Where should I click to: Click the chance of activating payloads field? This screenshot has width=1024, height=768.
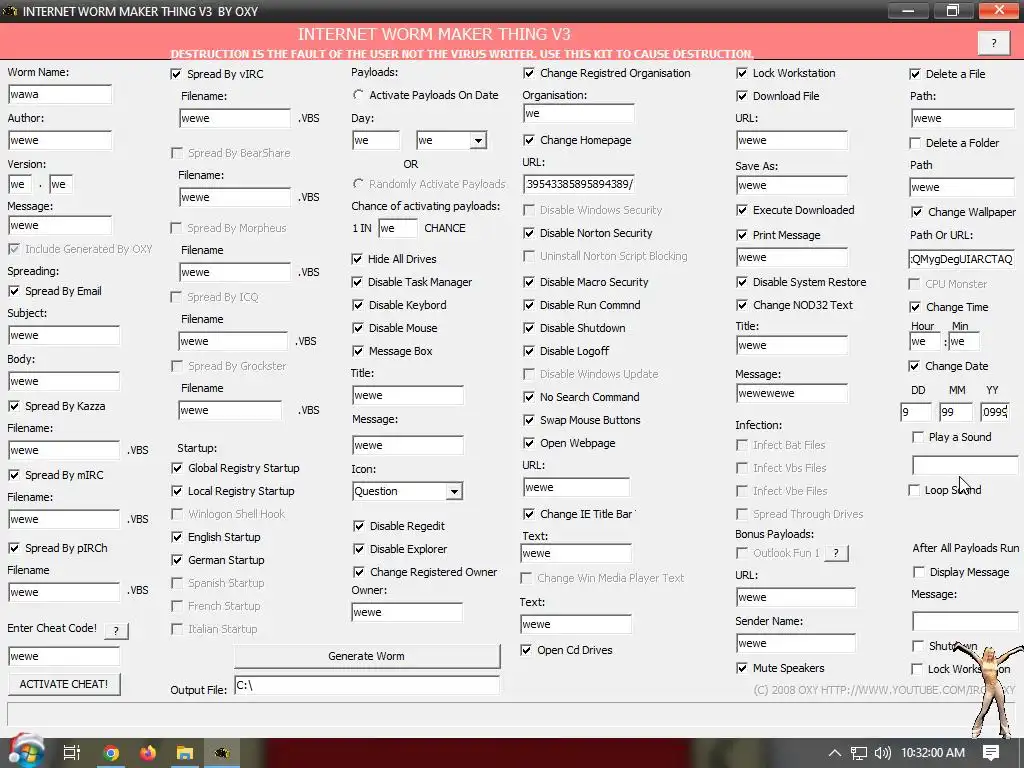pyautogui.click(x=398, y=228)
